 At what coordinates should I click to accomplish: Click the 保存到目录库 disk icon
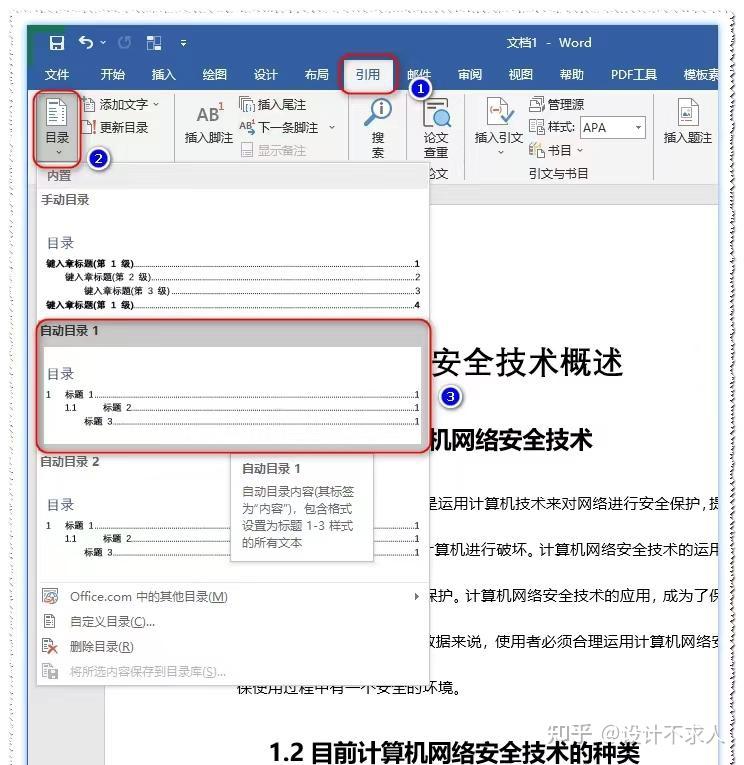[x=50, y=671]
